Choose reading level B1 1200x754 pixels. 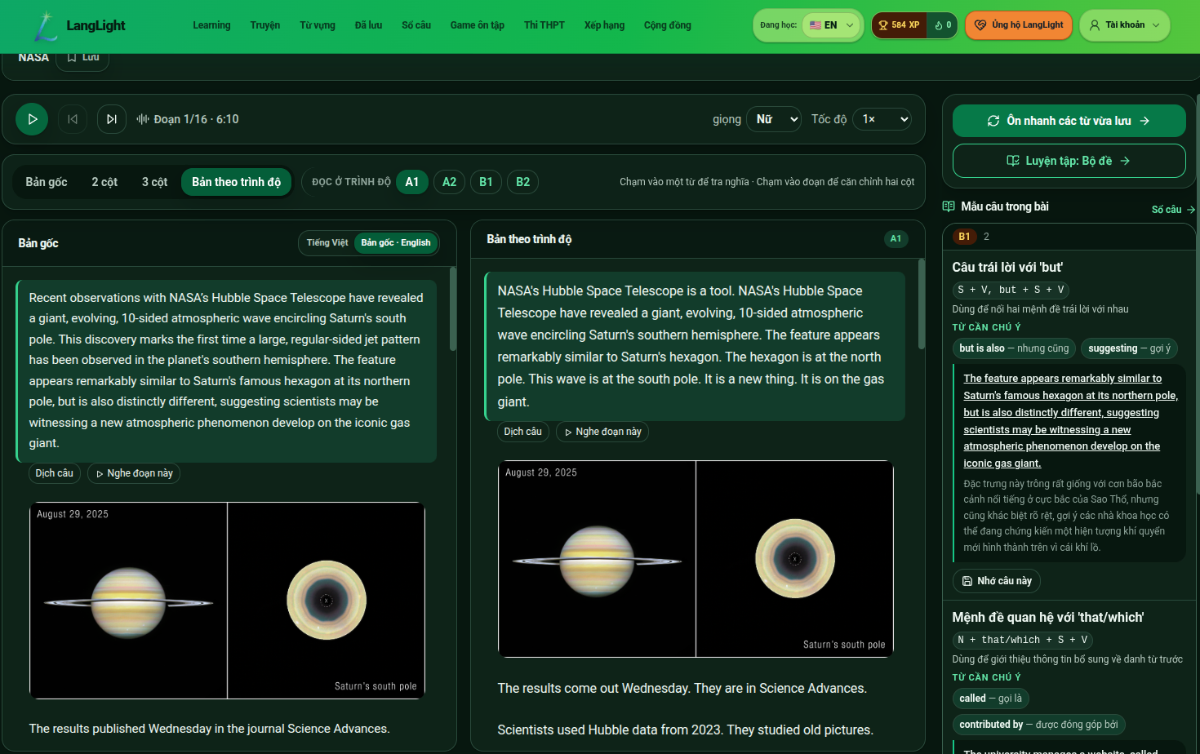click(486, 182)
